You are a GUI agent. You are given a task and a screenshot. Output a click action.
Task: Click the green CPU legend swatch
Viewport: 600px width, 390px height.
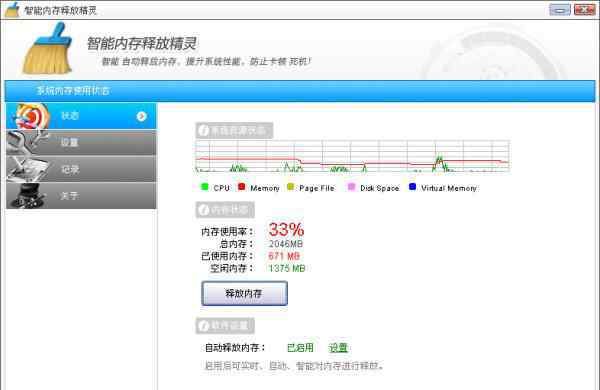tap(205, 187)
